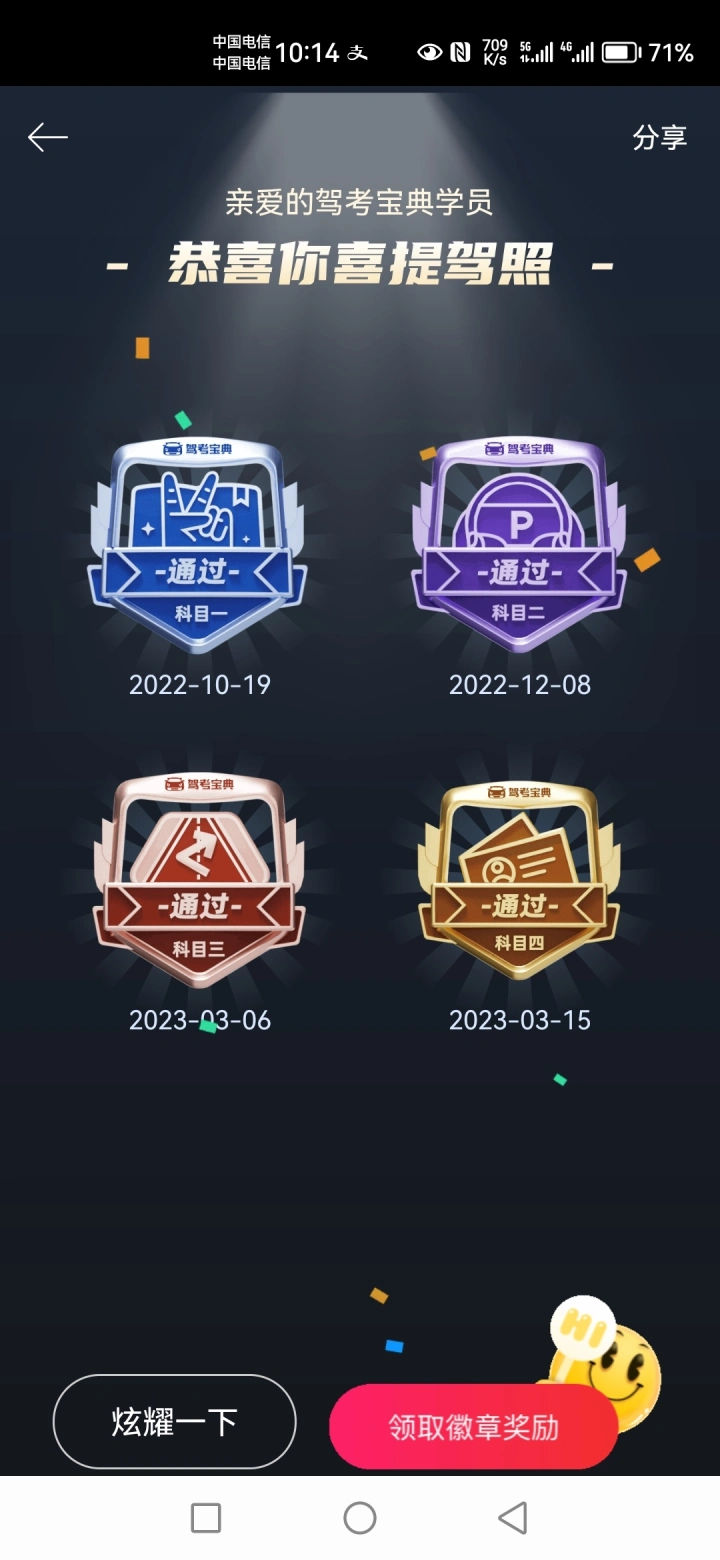Click the 2023-03-06 date under 科目三
This screenshot has height=1560, width=720.
click(200, 1020)
